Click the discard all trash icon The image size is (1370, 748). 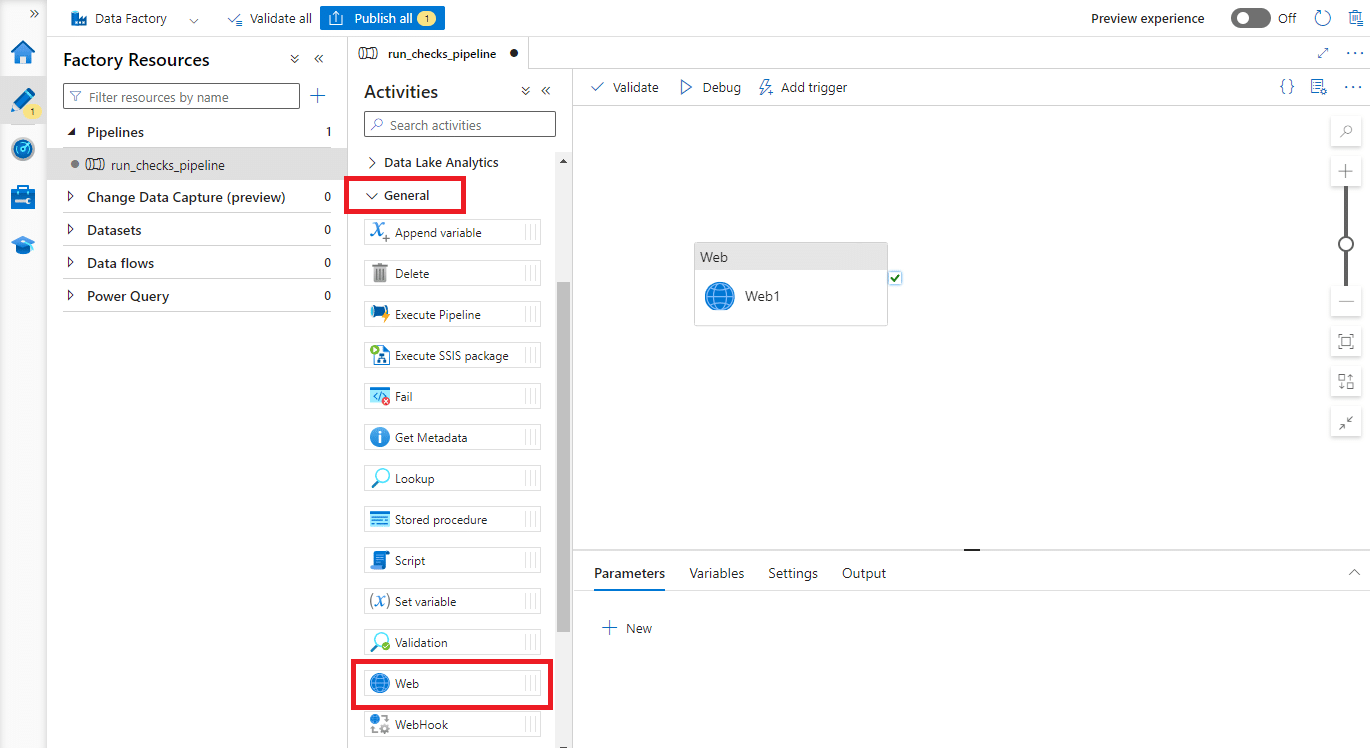(x=1355, y=18)
